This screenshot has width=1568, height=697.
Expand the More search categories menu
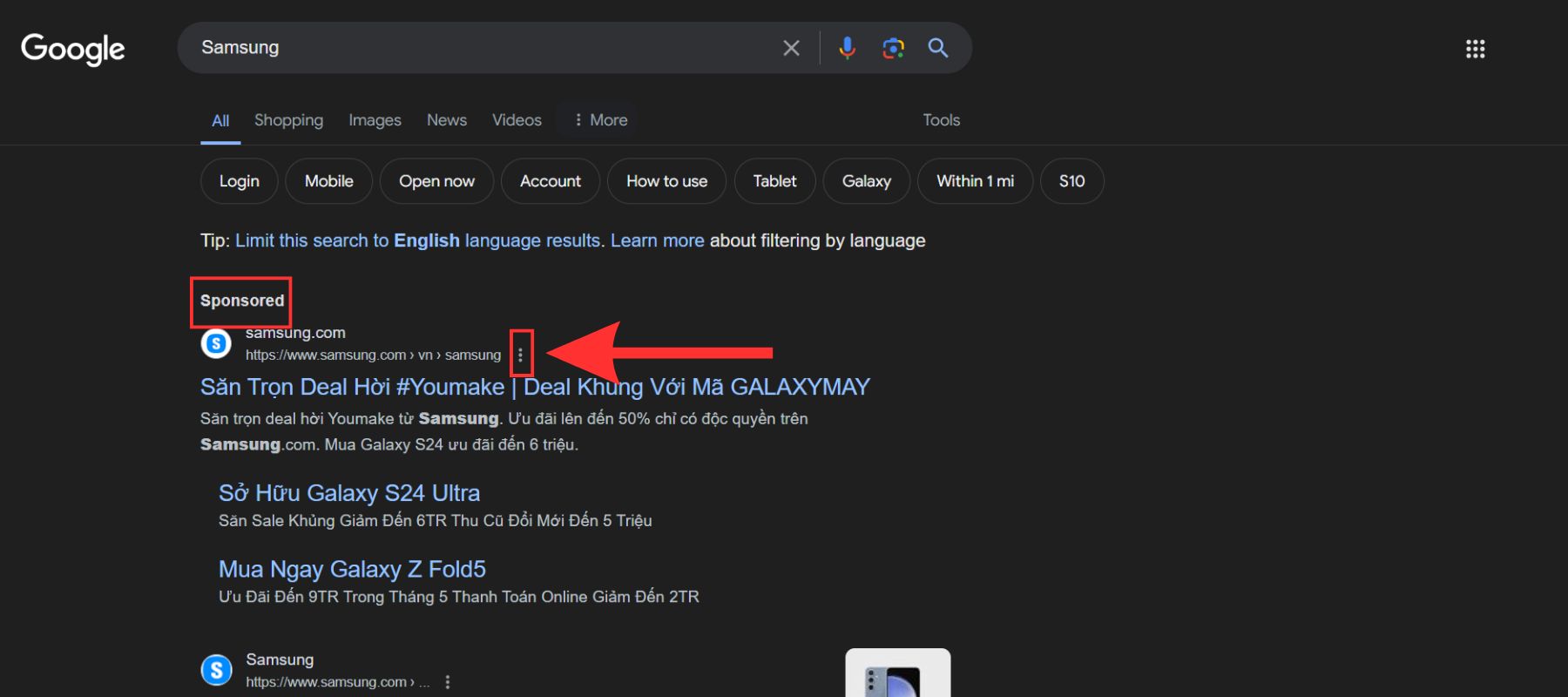coord(600,120)
